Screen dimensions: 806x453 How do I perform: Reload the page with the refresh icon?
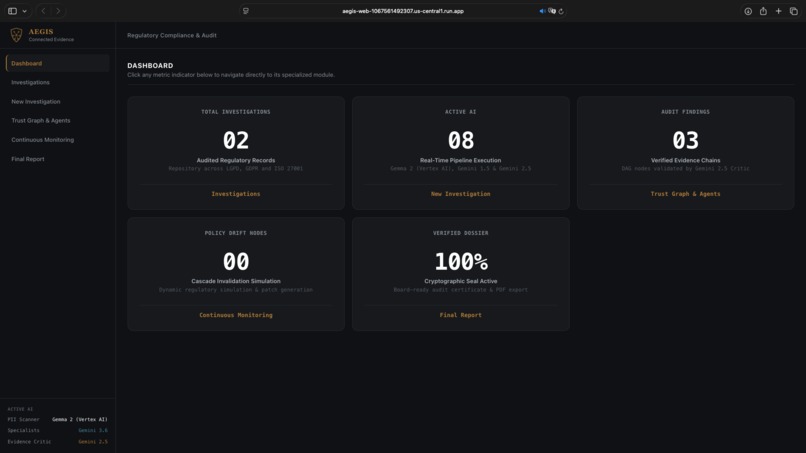click(561, 11)
